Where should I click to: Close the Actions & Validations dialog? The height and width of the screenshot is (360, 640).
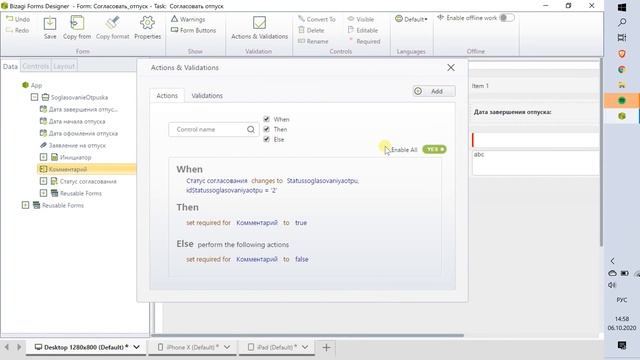(451, 68)
